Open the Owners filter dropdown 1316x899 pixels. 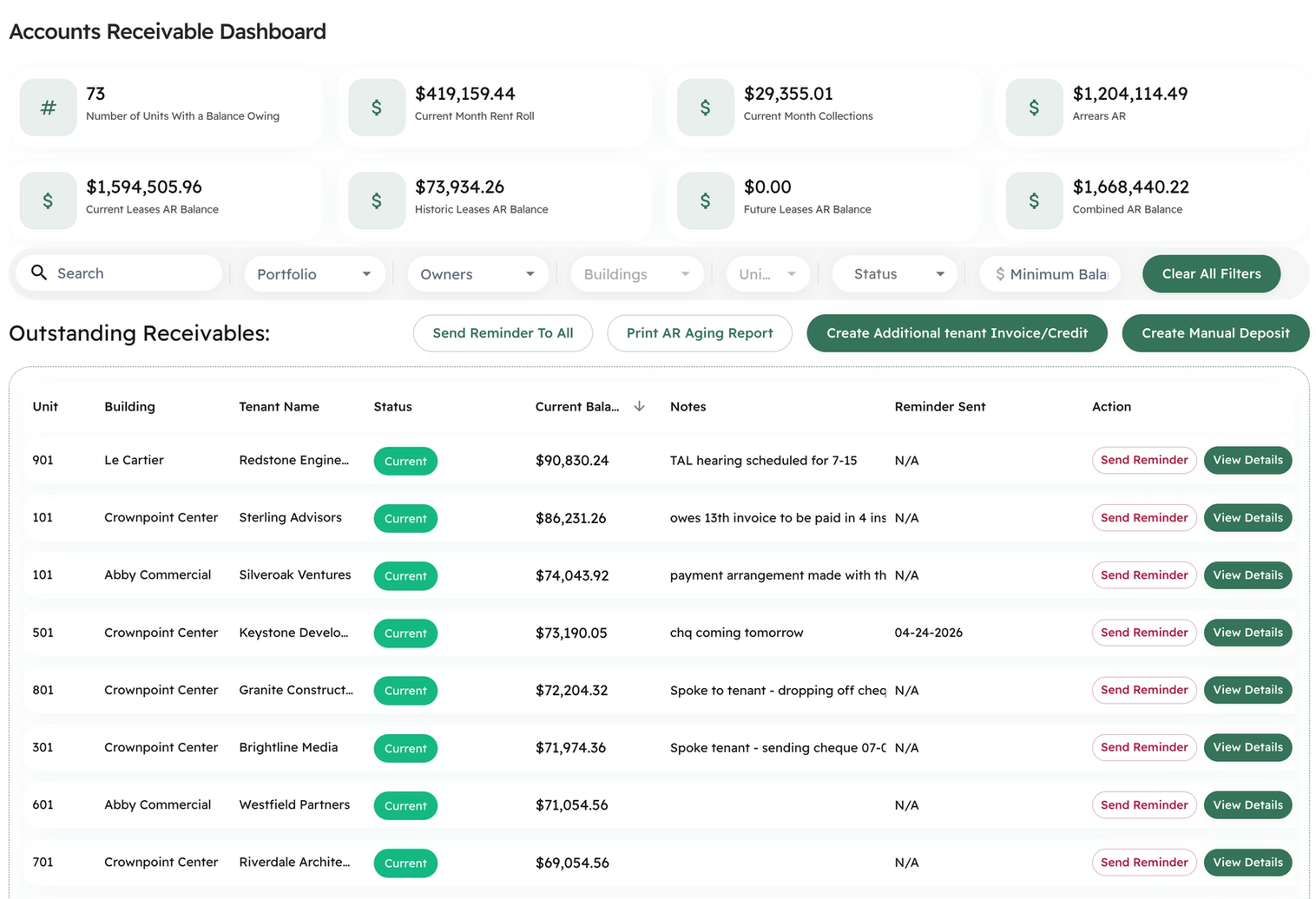click(478, 274)
